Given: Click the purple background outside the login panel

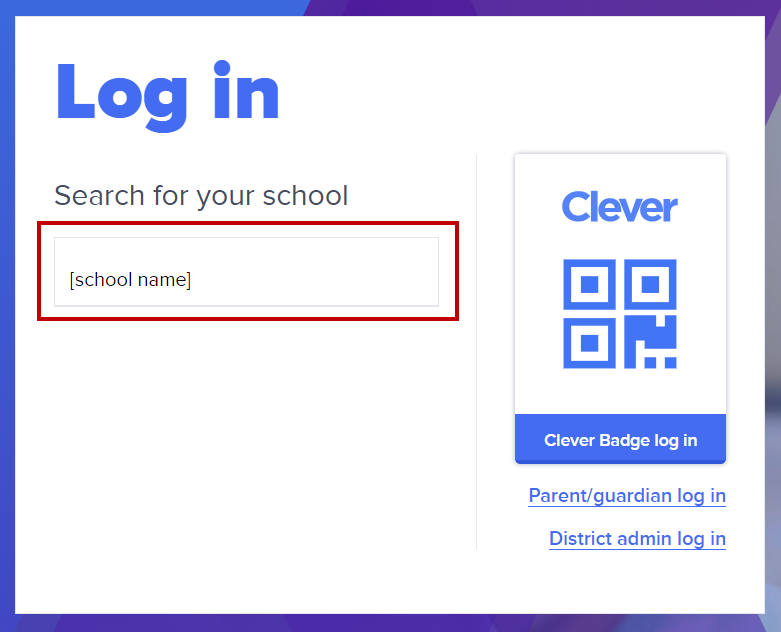Looking at the screenshot, I should click(x=772, y=300).
